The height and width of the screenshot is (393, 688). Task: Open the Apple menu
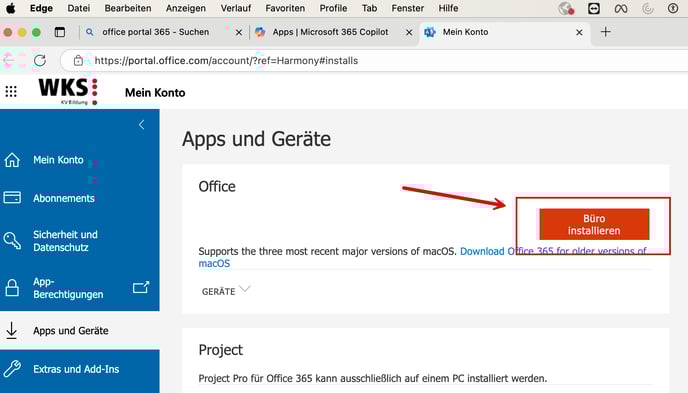11,8
